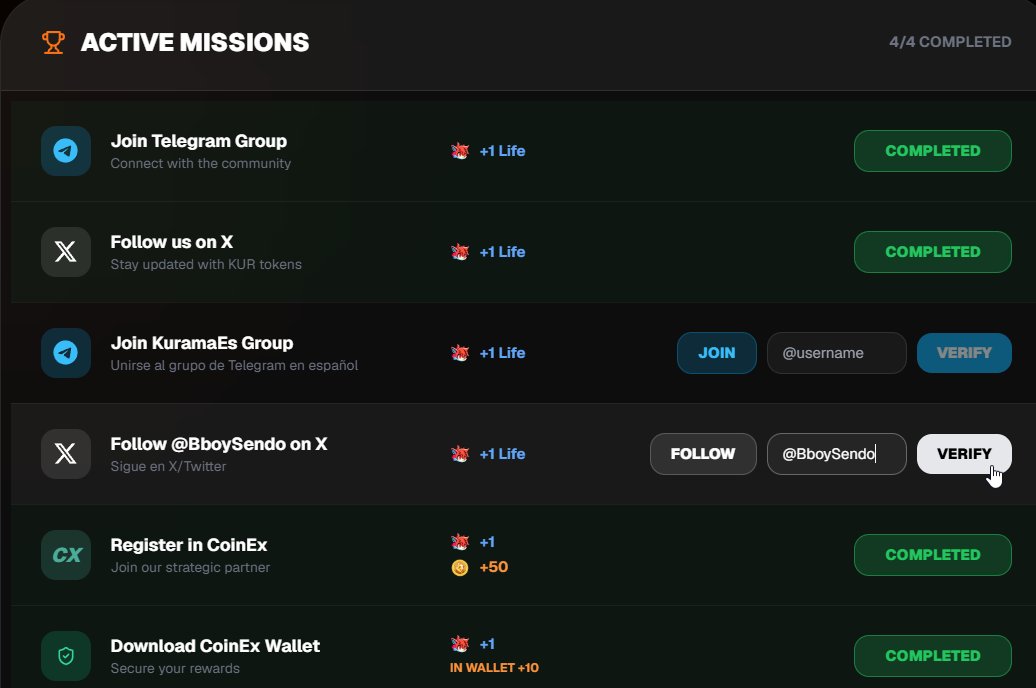1036x688 pixels.
Task: Click the Telegram icon for Join Telegram Group
Action: tap(65, 151)
